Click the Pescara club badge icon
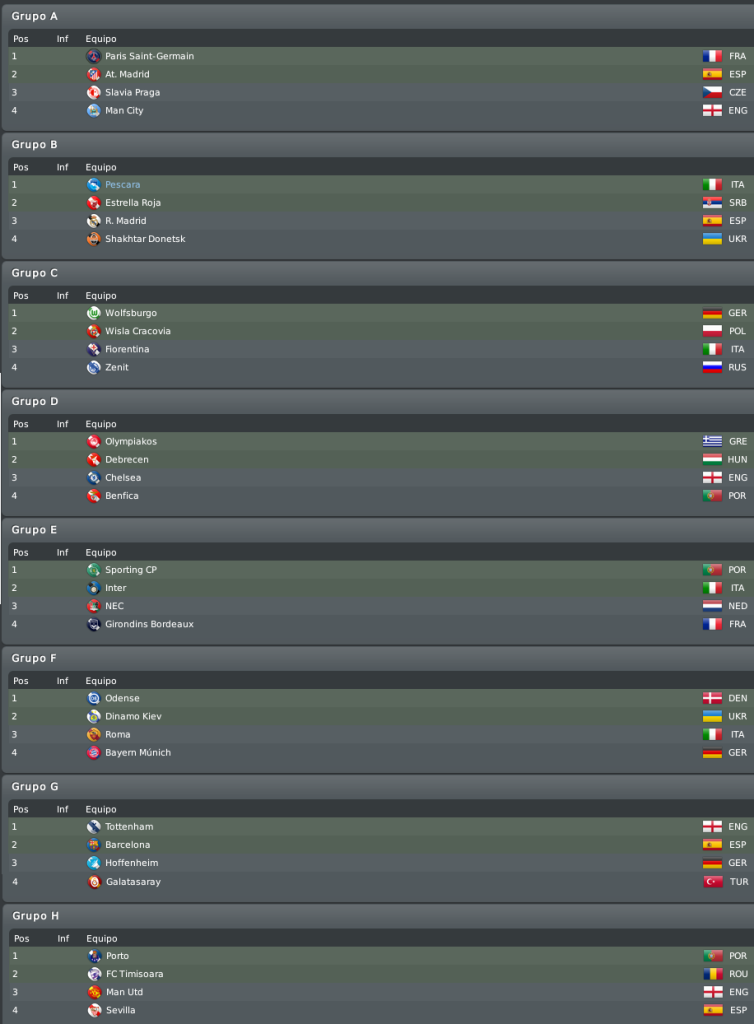The width and height of the screenshot is (754, 1024). [x=93, y=185]
